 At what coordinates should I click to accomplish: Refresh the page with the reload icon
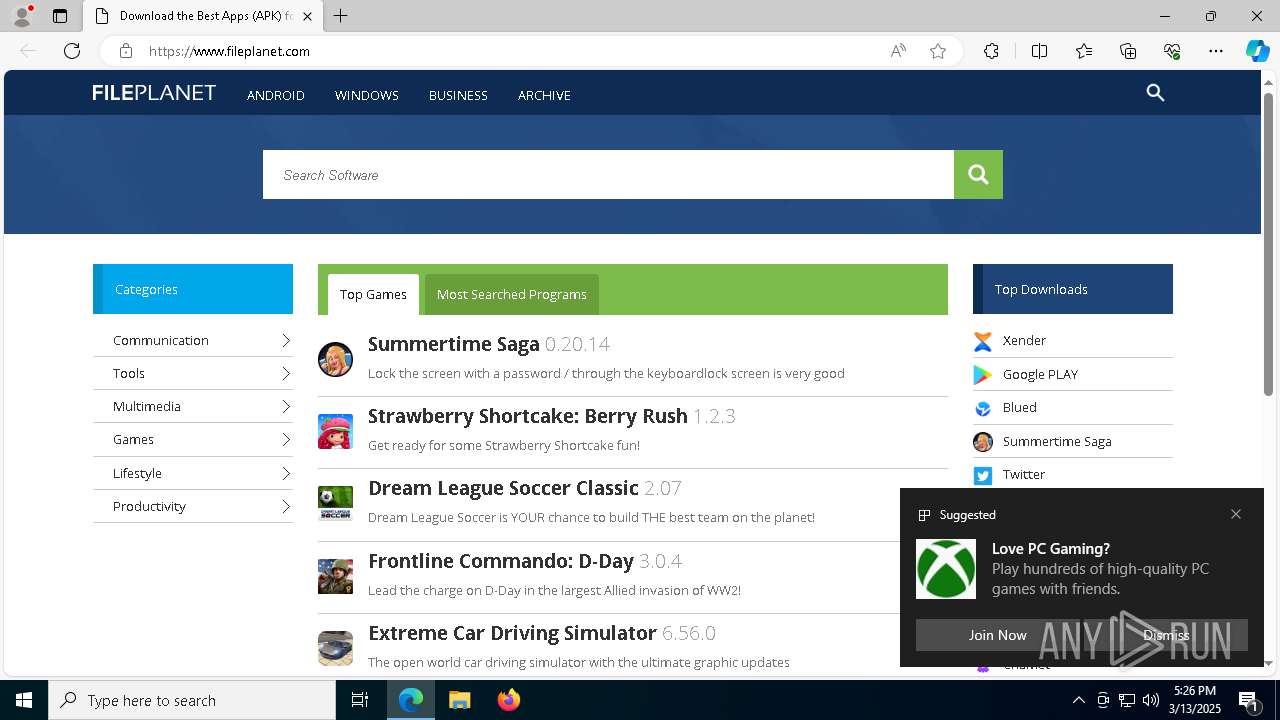[72, 51]
